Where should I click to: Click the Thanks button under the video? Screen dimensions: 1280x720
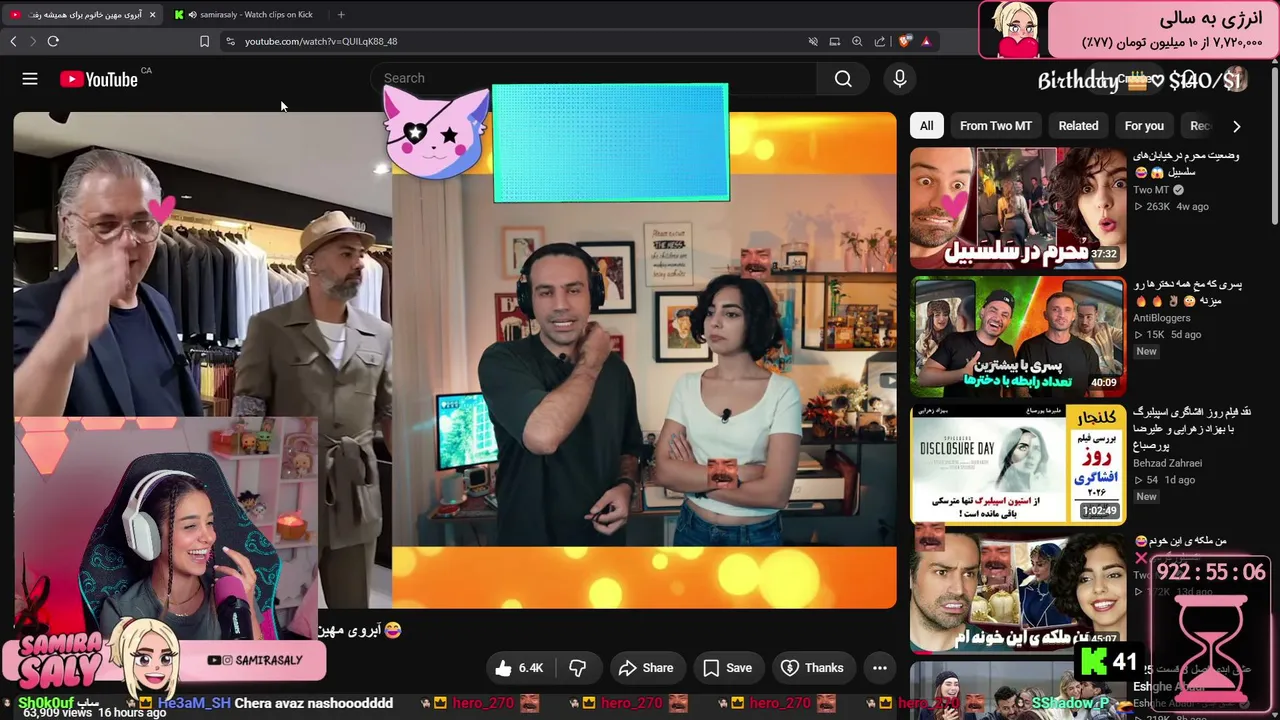point(812,668)
